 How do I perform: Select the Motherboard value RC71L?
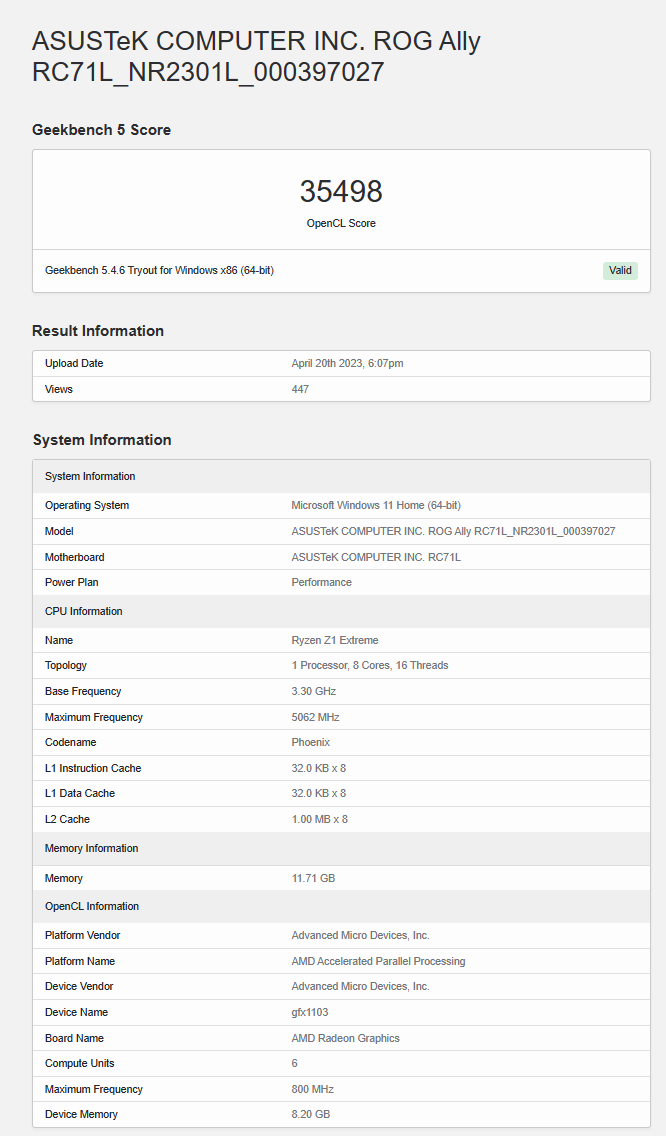376,557
